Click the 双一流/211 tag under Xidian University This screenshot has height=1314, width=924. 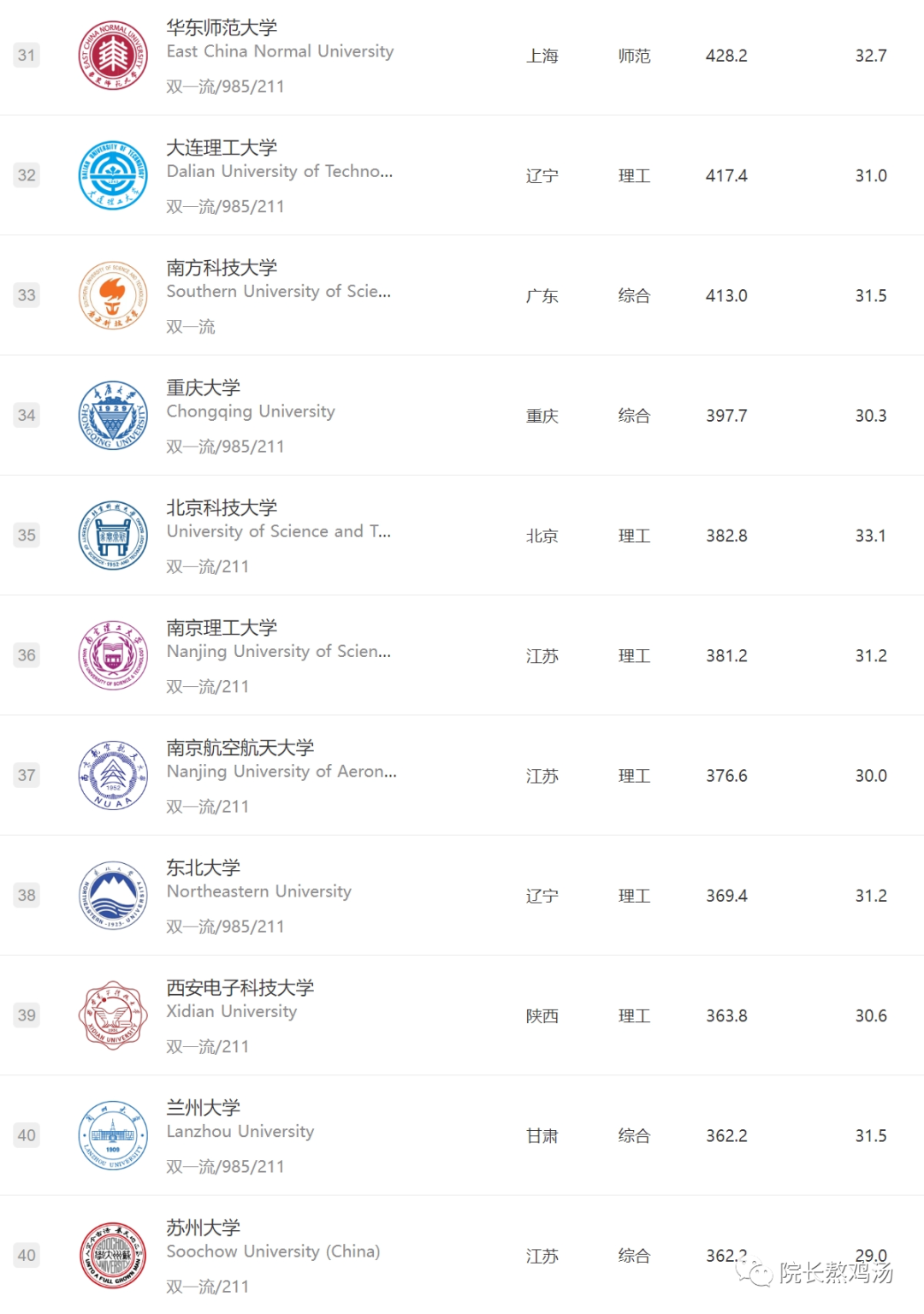[207, 1046]
